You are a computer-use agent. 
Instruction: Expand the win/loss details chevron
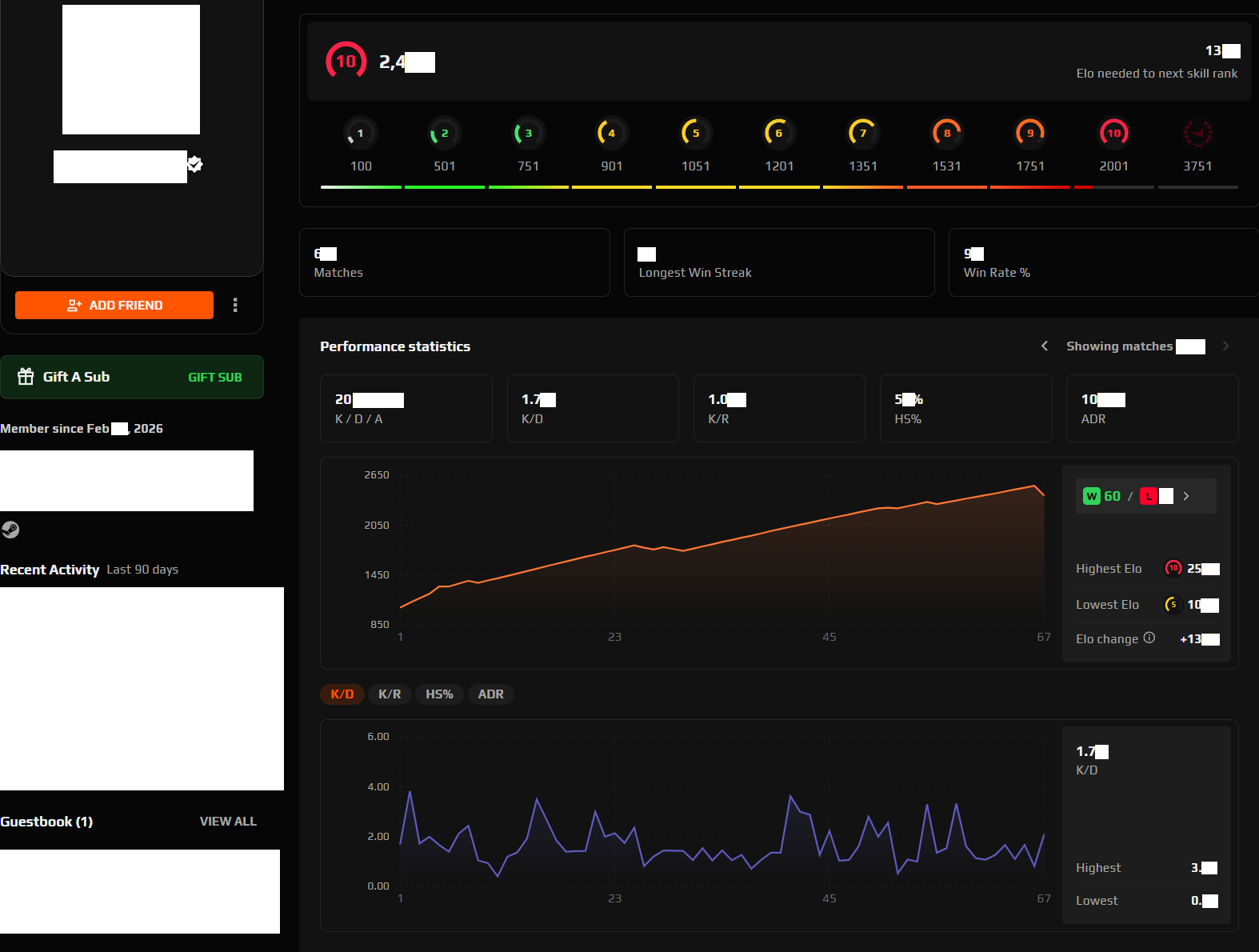click(1186, 496)
